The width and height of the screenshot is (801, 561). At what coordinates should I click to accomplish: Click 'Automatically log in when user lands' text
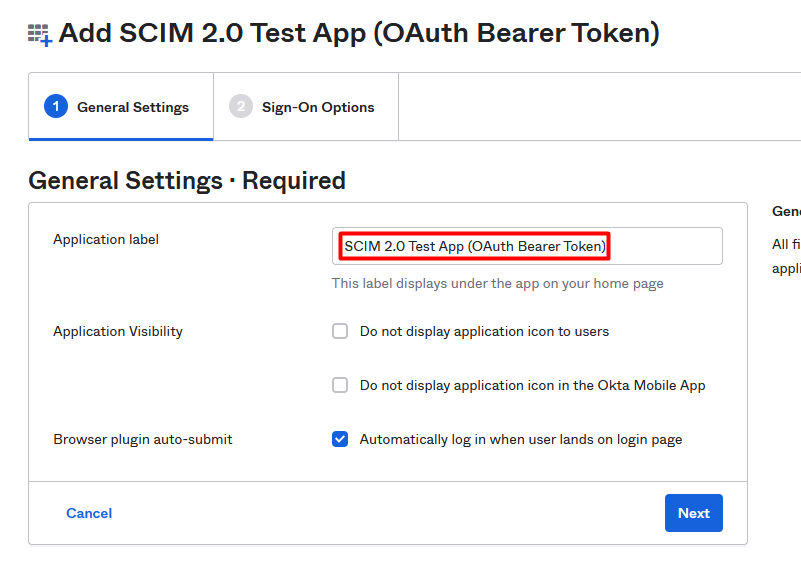click(x=521, y=439)
